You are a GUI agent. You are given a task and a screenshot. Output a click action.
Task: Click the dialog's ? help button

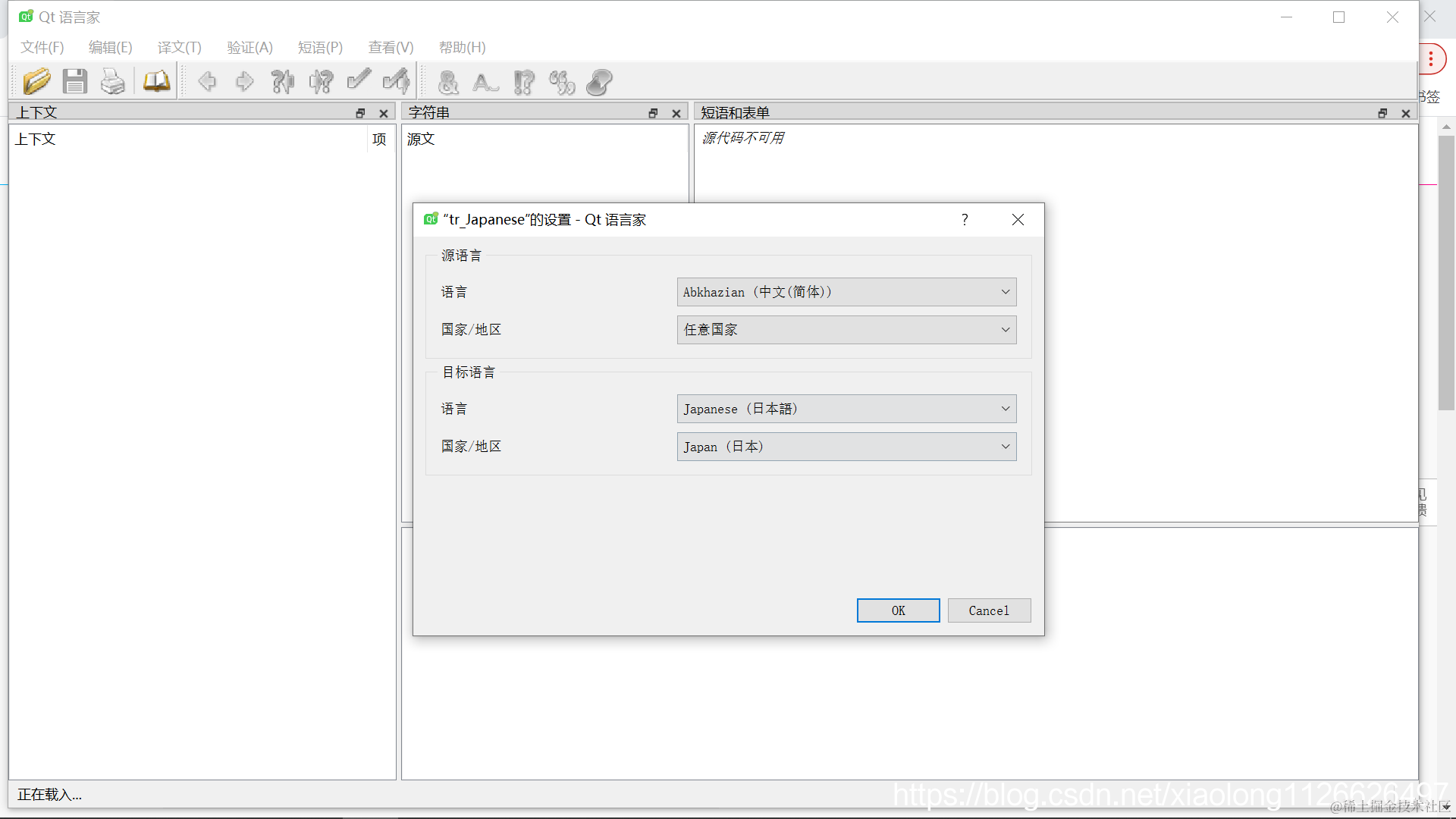[x=965, y=219]
